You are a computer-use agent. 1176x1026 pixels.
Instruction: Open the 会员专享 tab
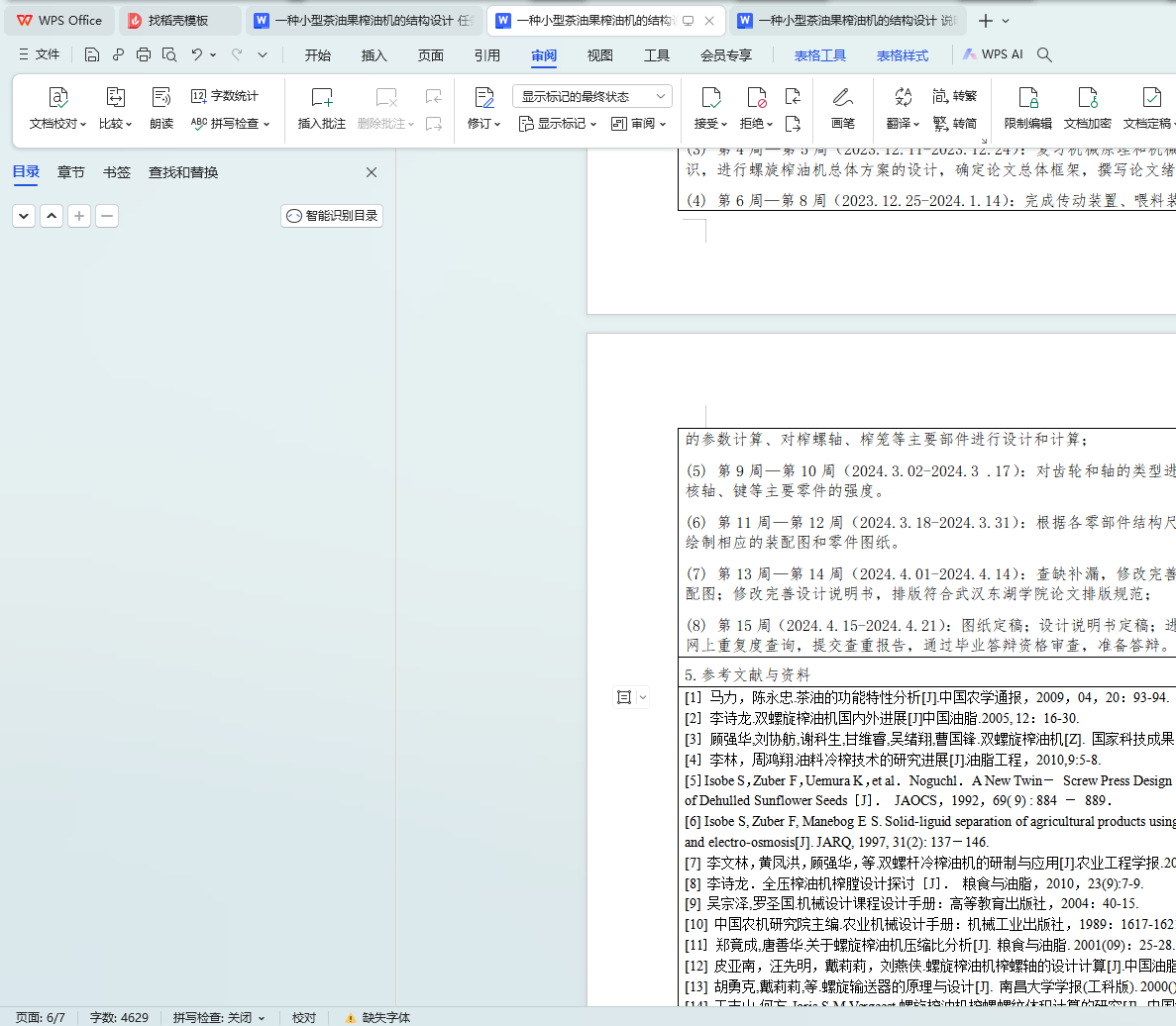pyautogui.click(x=726, y=55)
